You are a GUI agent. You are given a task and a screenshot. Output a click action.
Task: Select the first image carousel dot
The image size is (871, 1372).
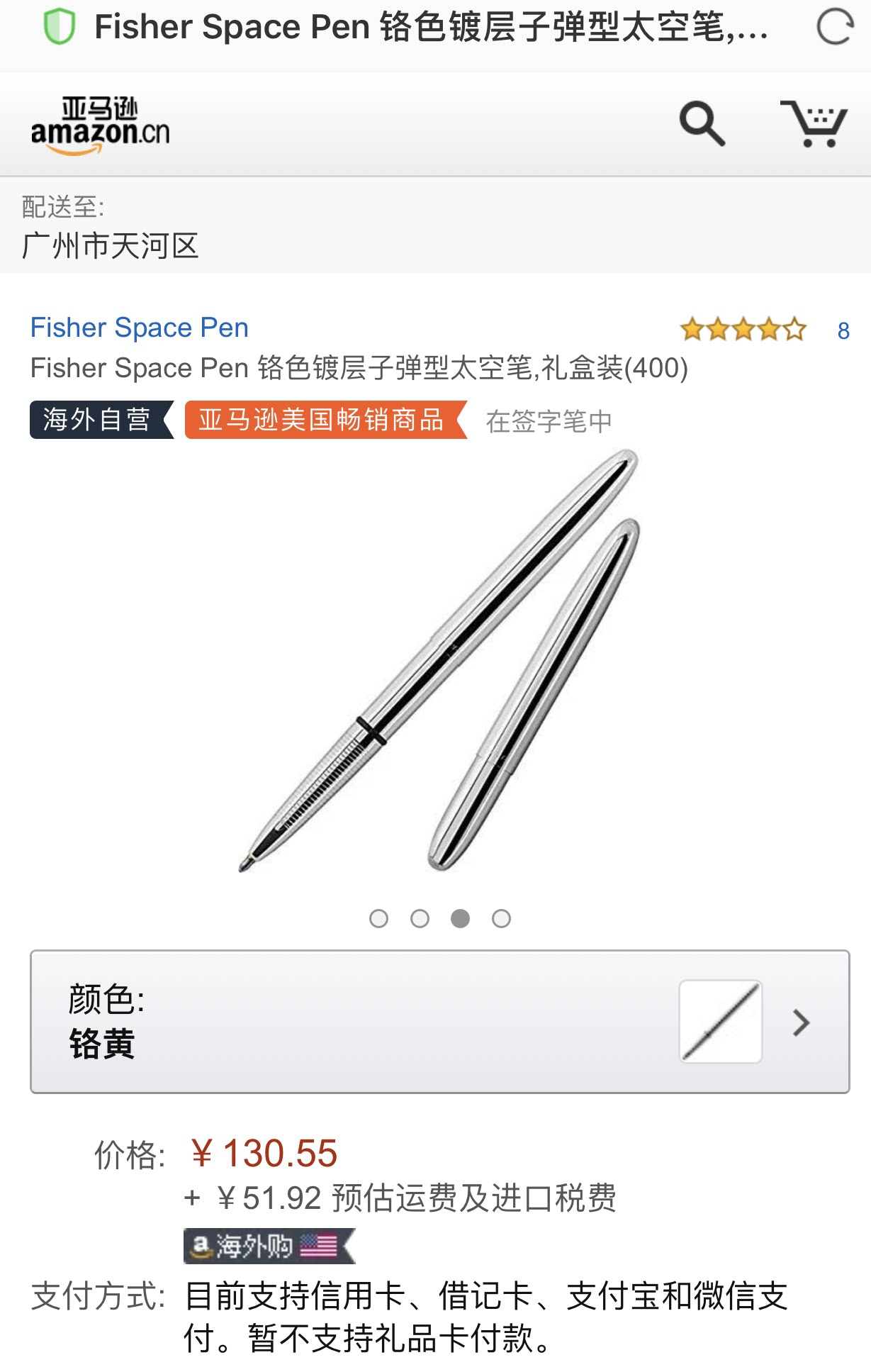pyautogui.click(x=379, y=919)
